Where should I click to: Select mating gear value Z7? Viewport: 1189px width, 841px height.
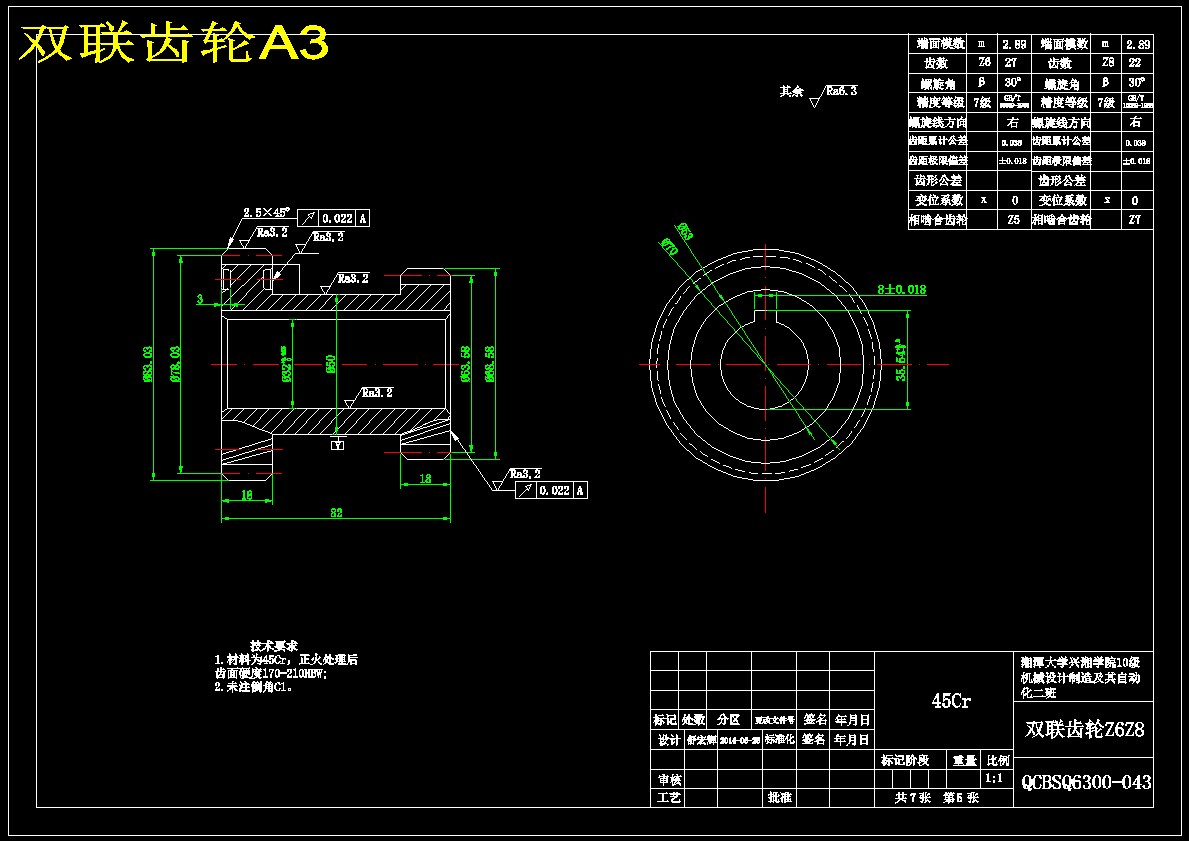[1135, 220]
